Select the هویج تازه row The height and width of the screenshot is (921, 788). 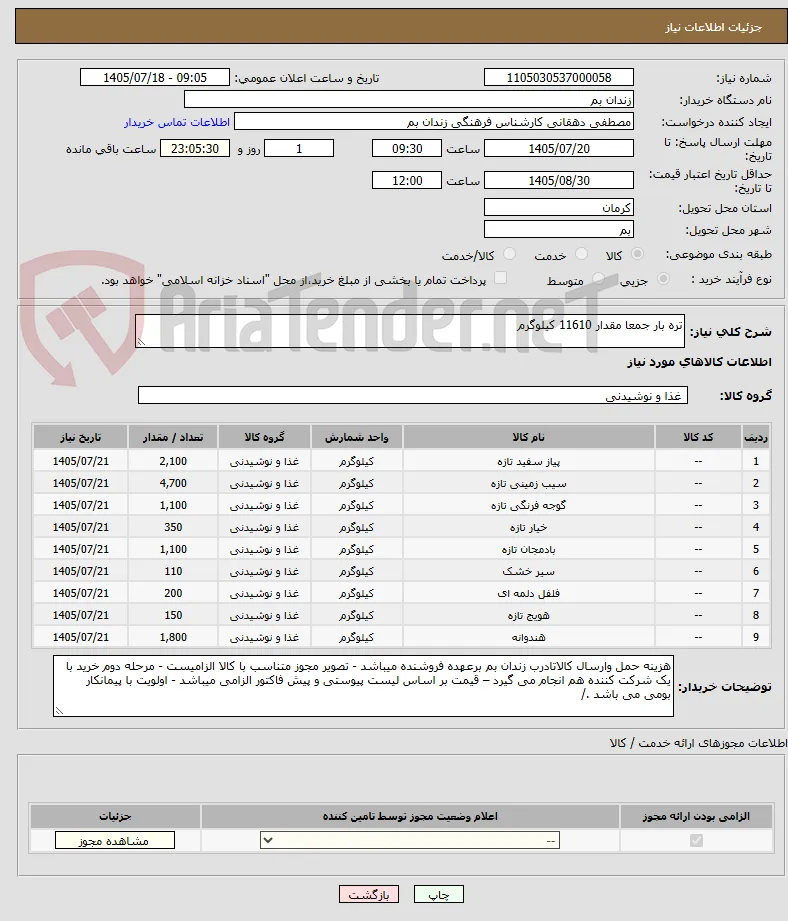401,615
